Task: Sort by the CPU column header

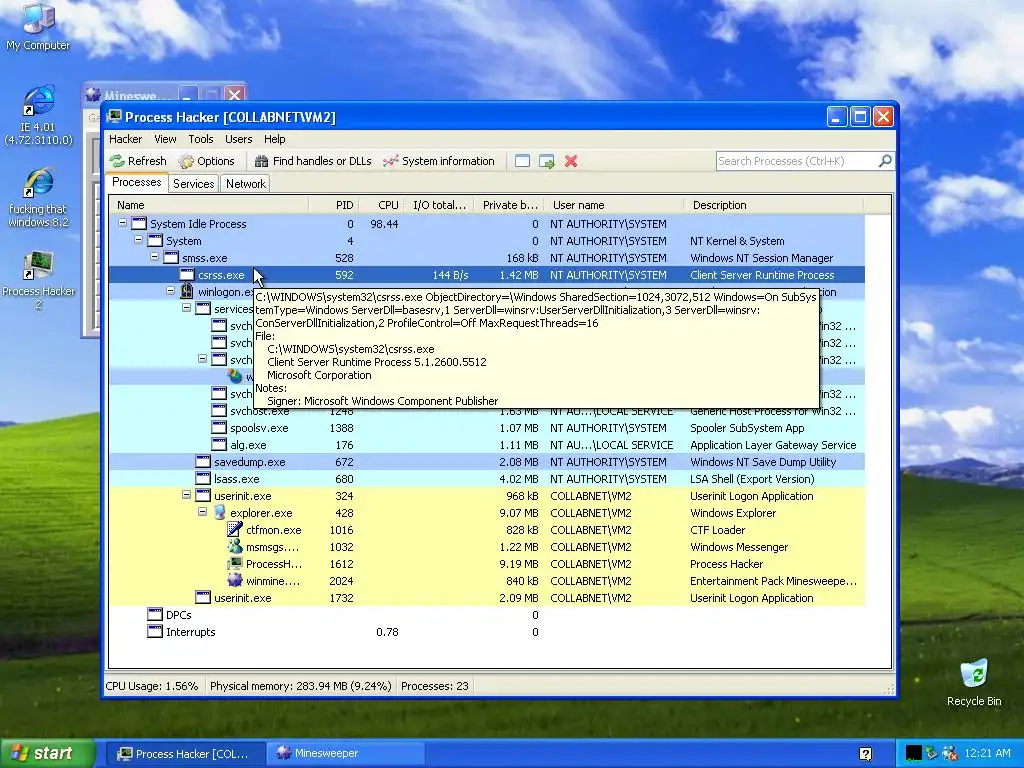Action: click(x=381, y=205)
